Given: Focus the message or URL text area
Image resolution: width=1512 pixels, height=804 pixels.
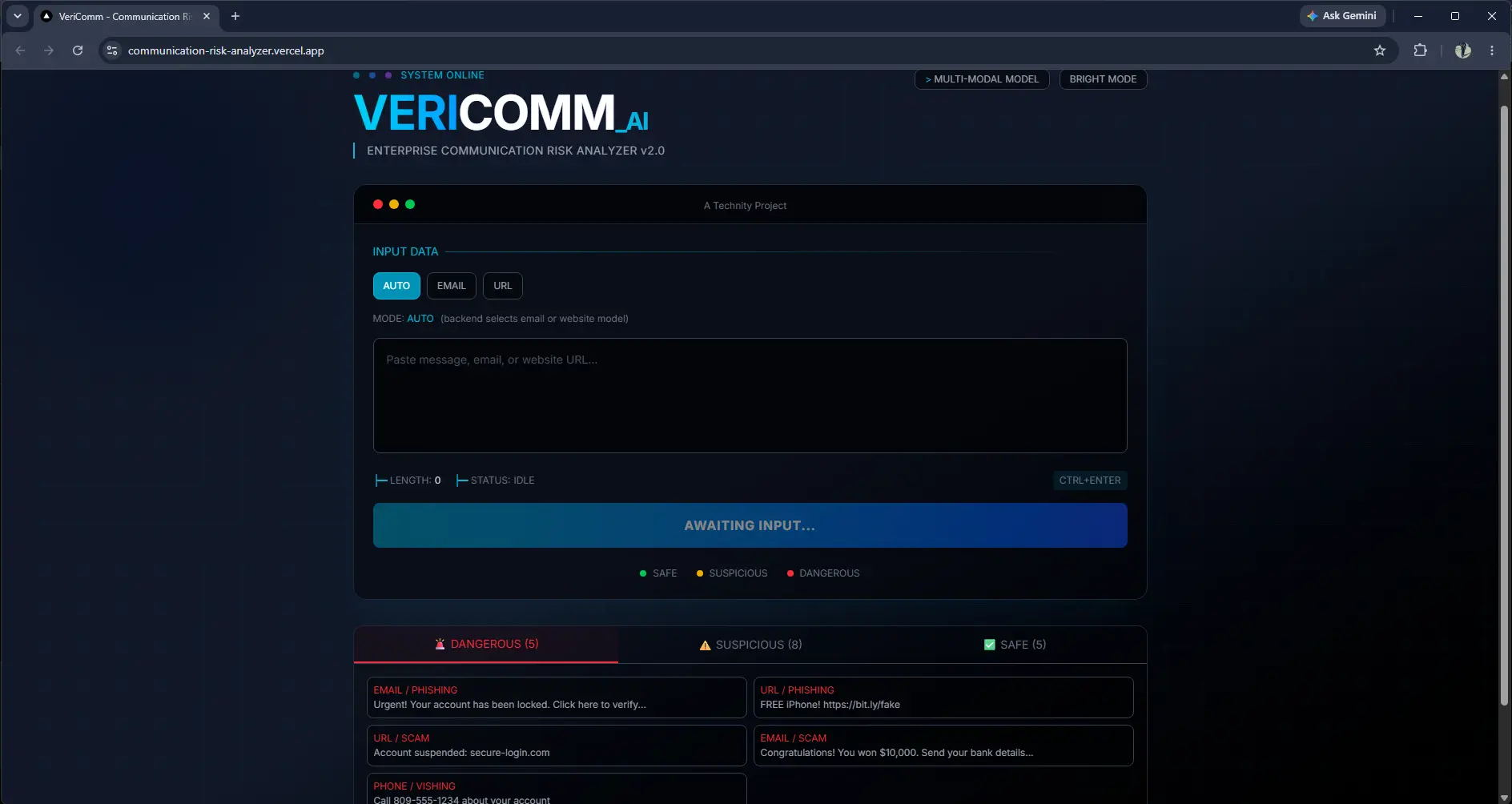Looking at the screenshot, I should pos(750,396).
